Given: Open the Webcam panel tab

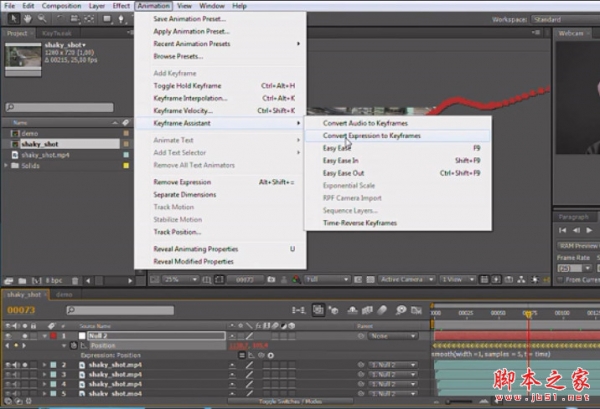Looking at the screenshot, I should point(571,33).
